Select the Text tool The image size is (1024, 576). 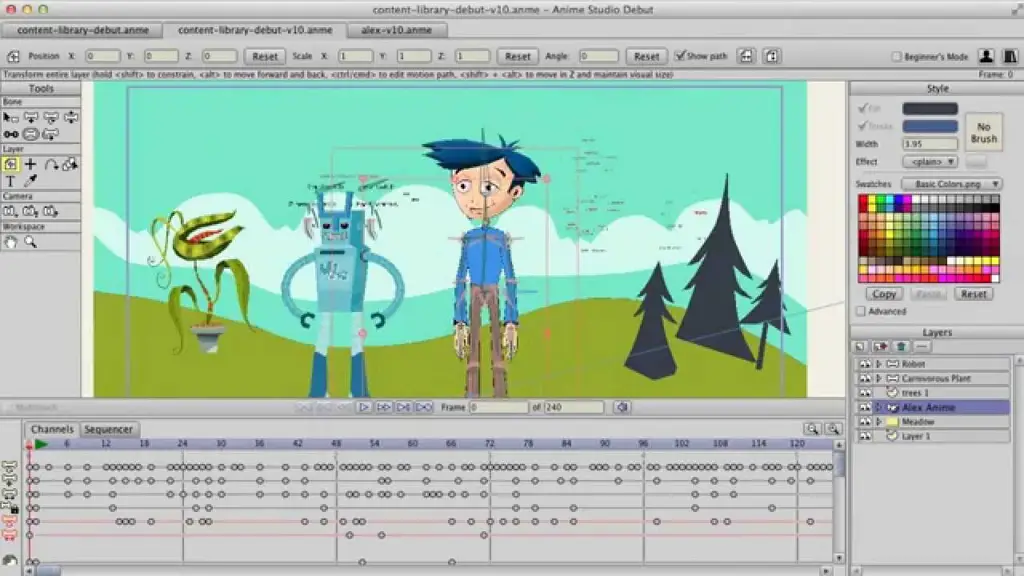pos(10,182)
